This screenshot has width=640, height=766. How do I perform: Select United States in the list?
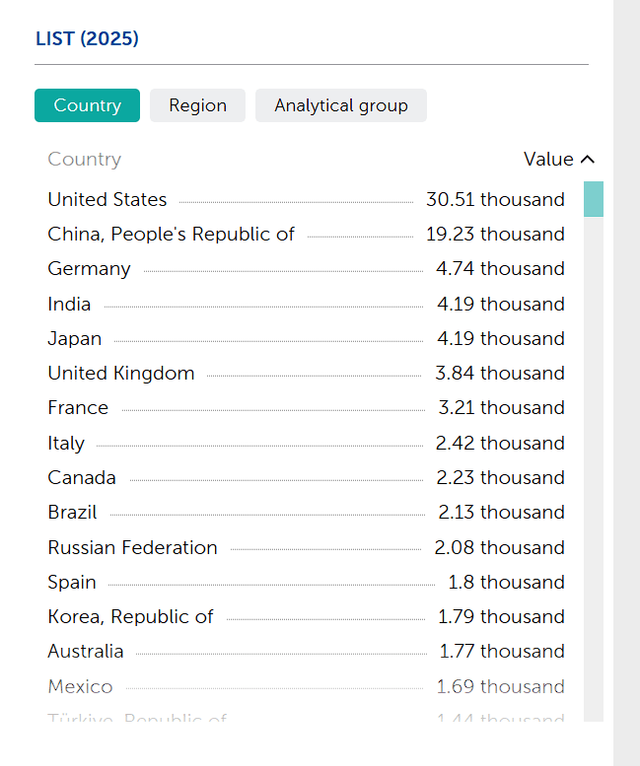tap(107, 199)
